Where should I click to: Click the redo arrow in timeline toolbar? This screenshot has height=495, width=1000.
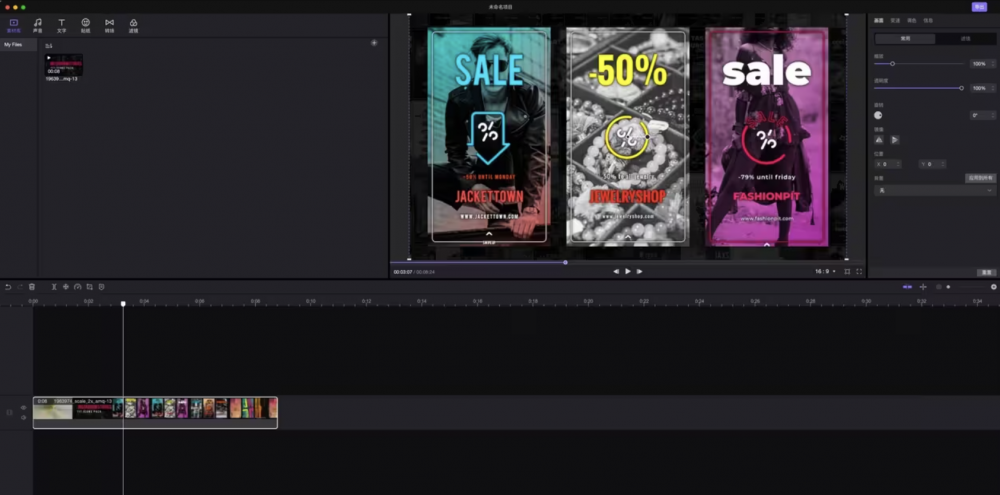click(x=20, y=287)
